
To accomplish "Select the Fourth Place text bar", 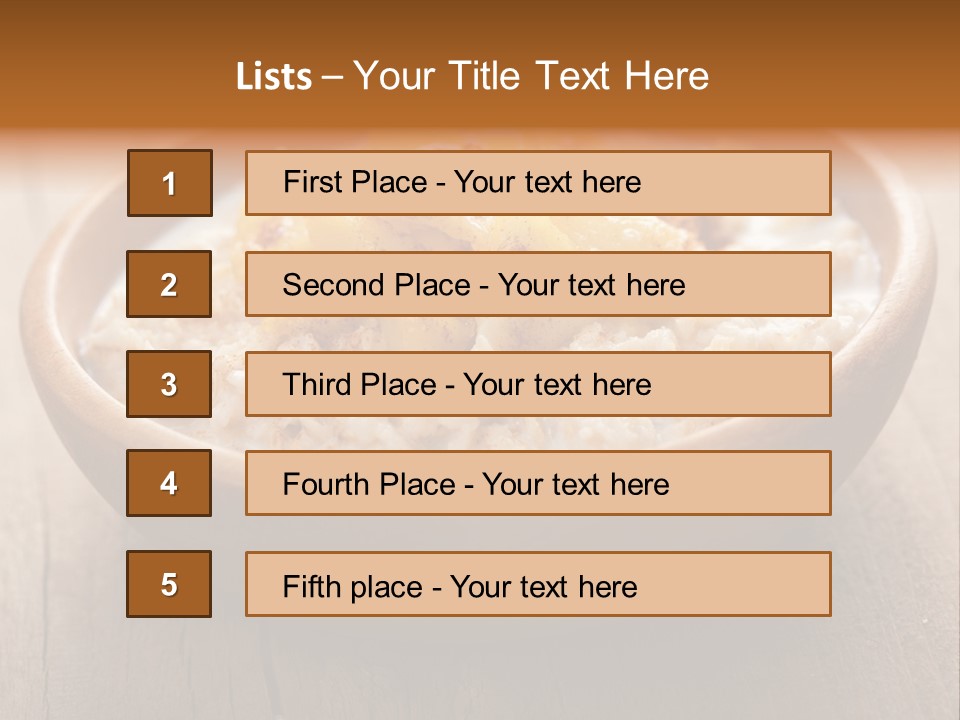I will (x=538, y=483).
